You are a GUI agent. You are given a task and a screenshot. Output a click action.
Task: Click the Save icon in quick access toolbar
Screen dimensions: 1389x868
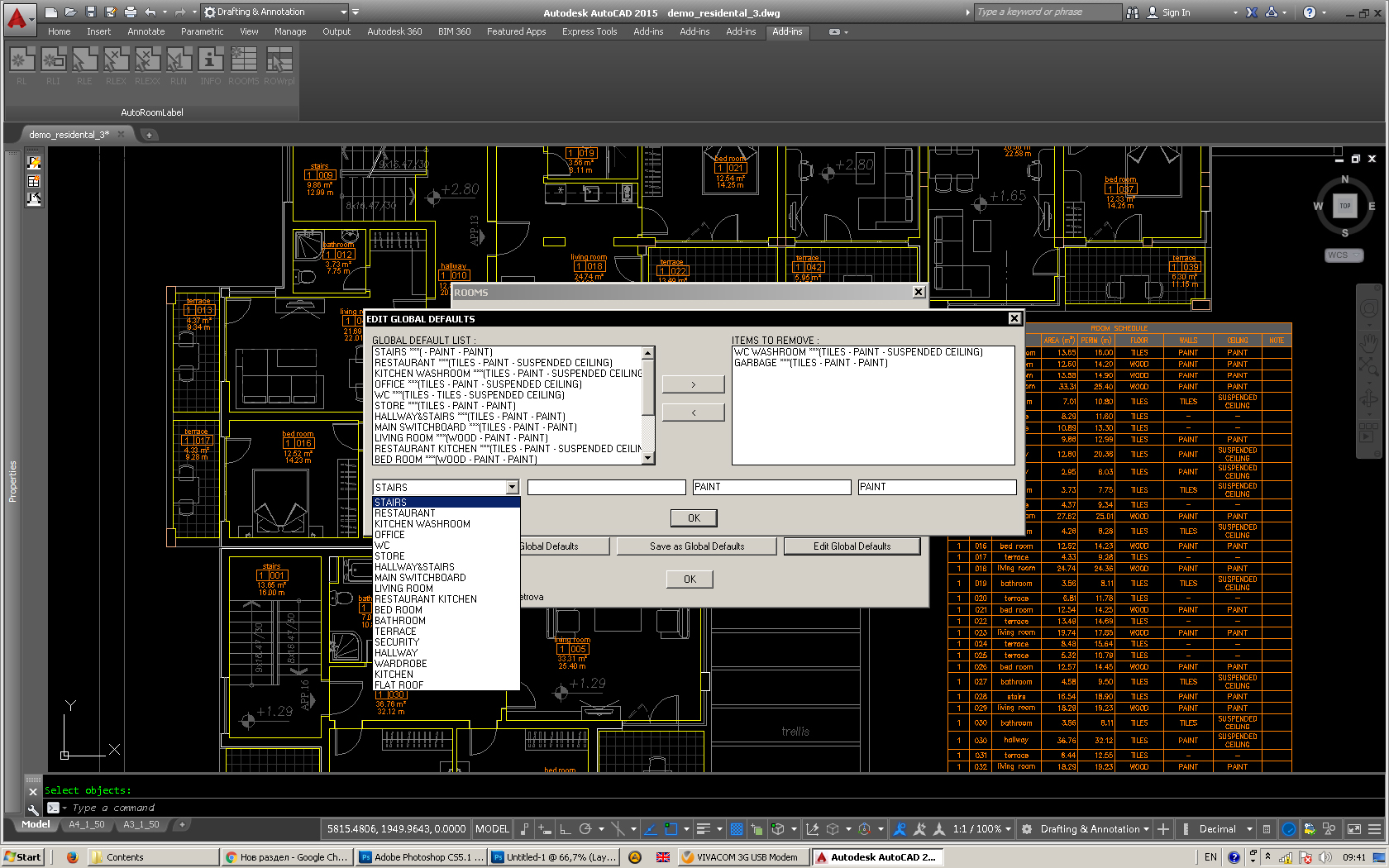coord(90,12)
